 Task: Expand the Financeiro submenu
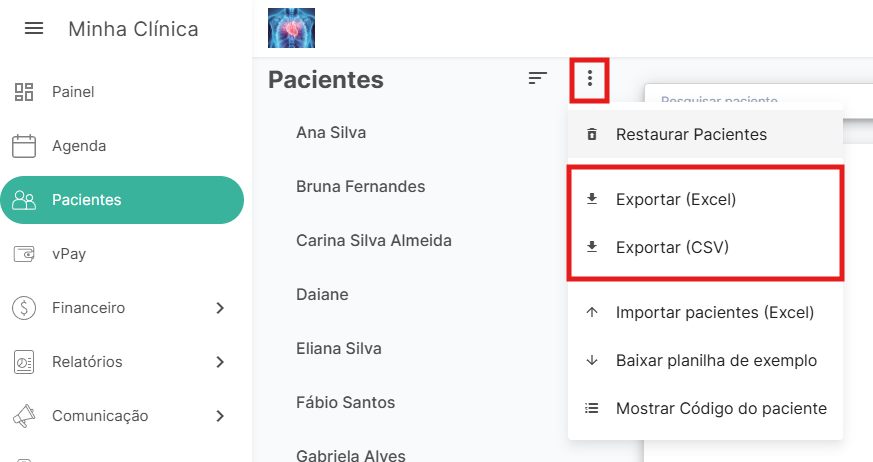(x=220, y=308)
